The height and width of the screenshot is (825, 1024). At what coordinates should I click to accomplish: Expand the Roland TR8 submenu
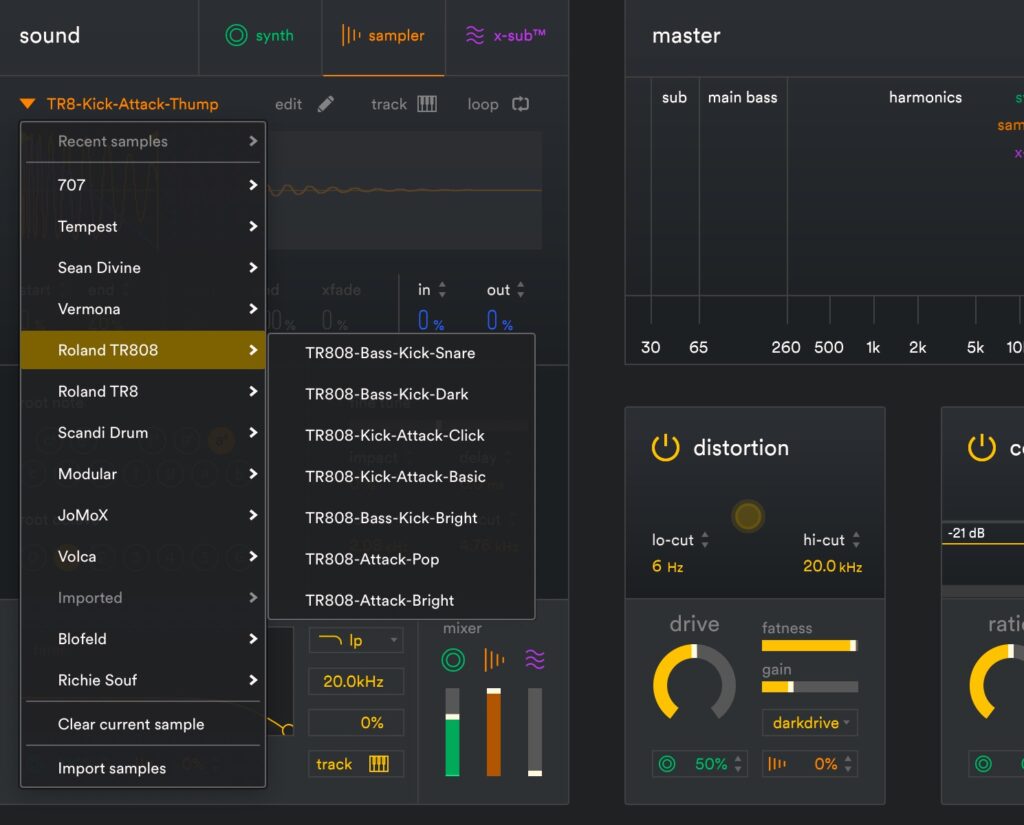tap(143, 392)
